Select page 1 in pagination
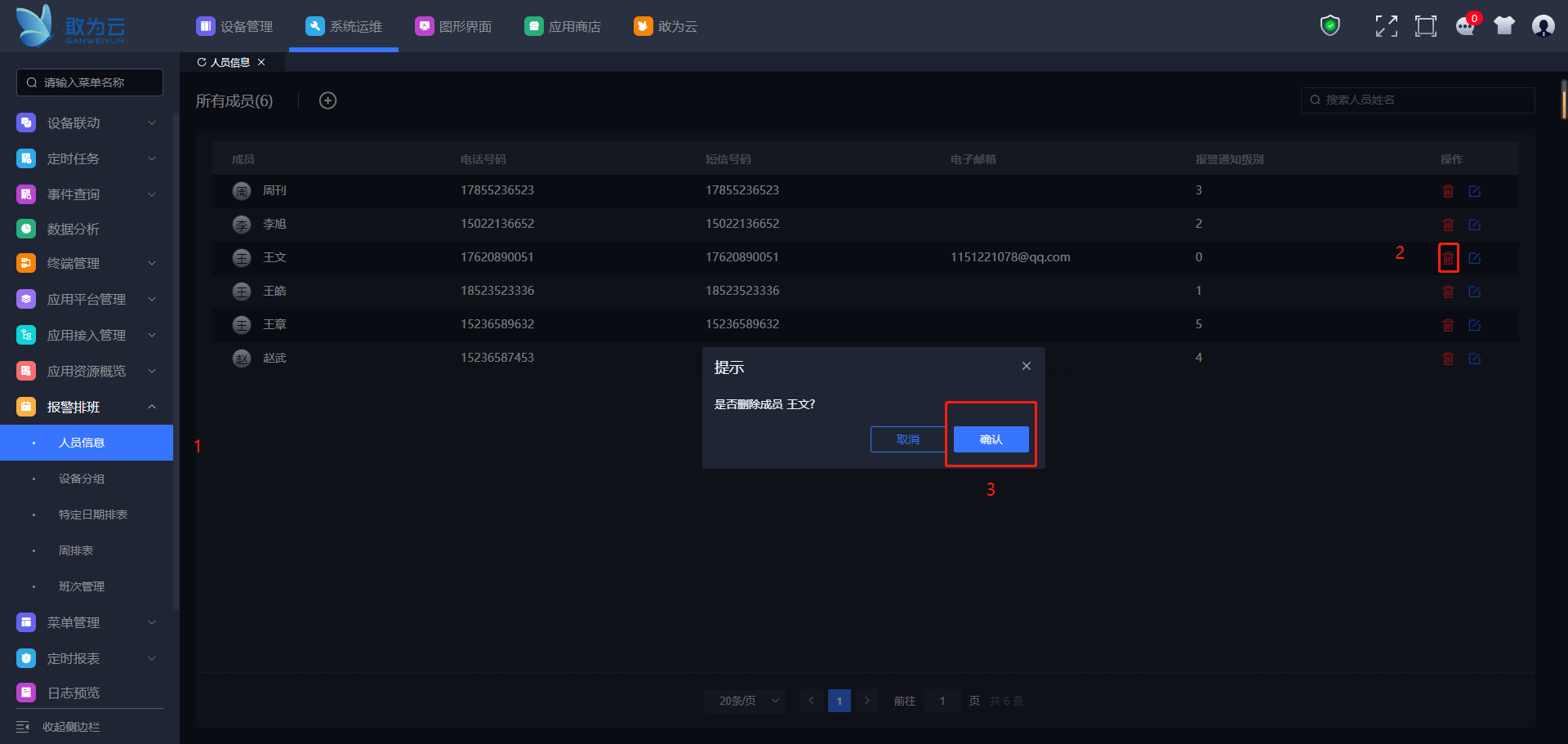 (x=840, y=701)
